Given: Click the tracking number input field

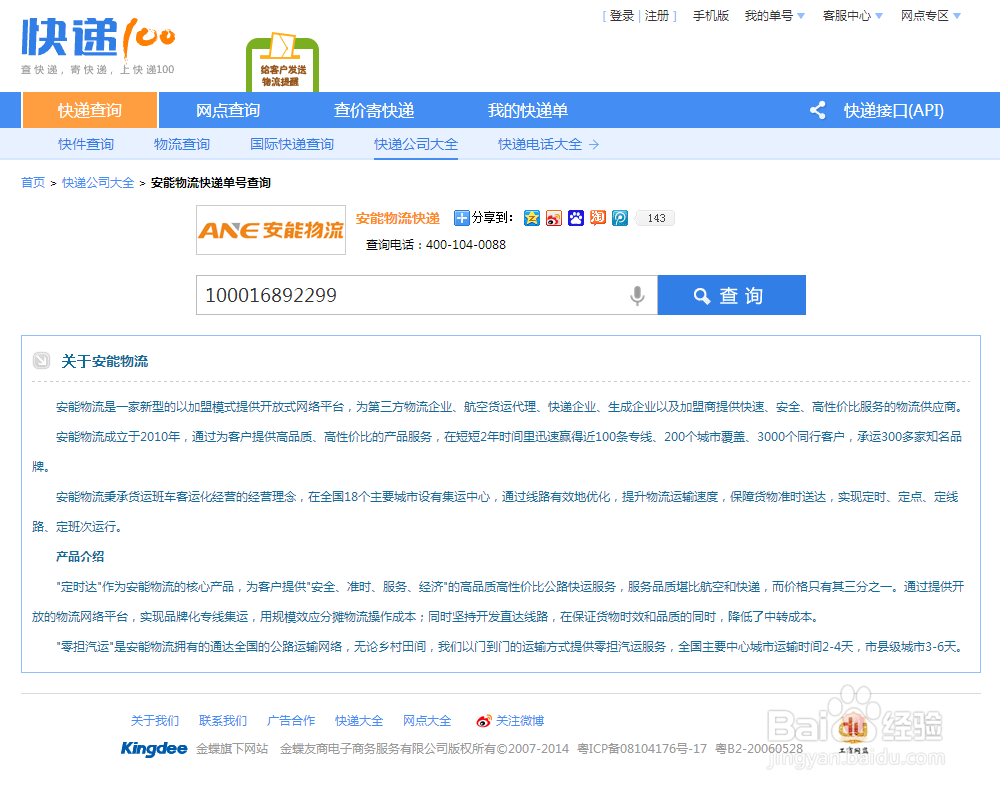Looking at the screenshot, I should pyautogui.click(x=427, y=295).
